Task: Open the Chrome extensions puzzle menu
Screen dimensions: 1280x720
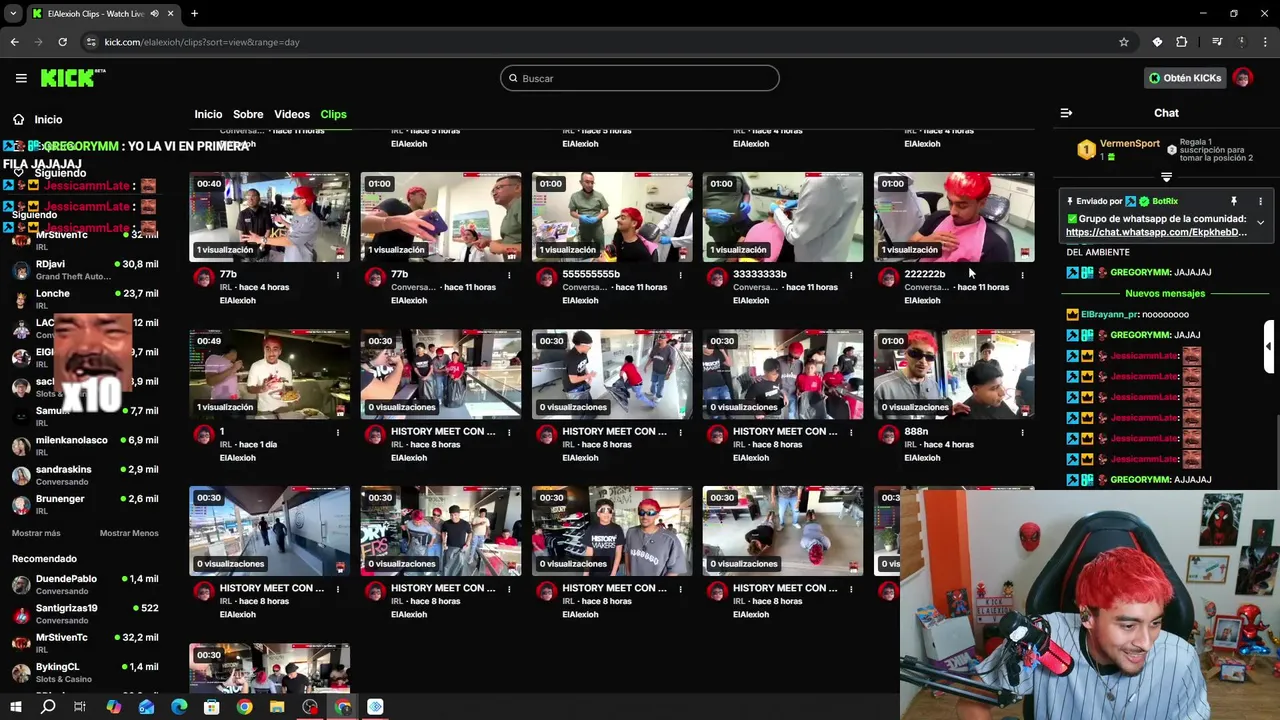Action: pos(1182,42)
